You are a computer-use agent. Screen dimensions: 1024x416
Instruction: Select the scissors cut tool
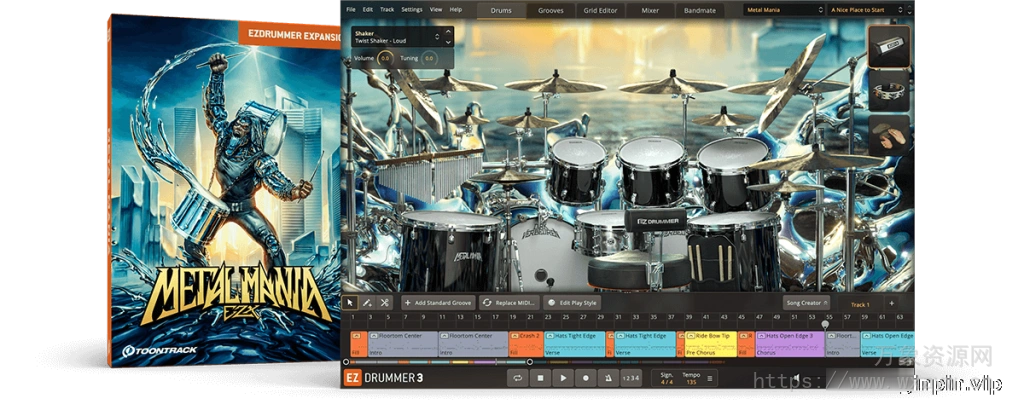click(385, 303)
